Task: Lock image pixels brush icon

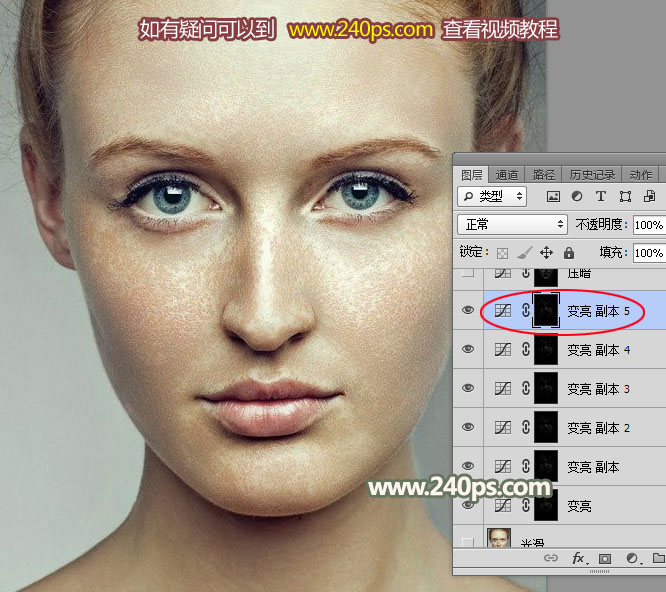Action: [x=525, y=253]
